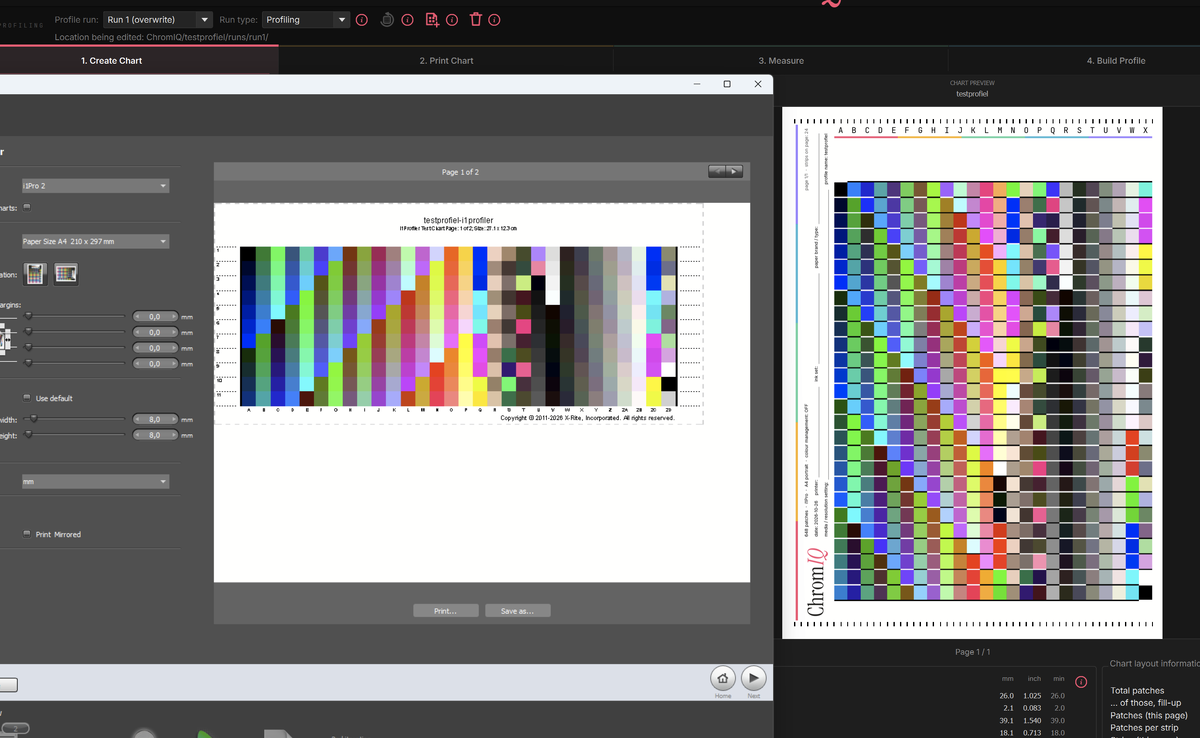Go to previous chart page arrow
The image size is (1200, 738).
pos(717,172)
